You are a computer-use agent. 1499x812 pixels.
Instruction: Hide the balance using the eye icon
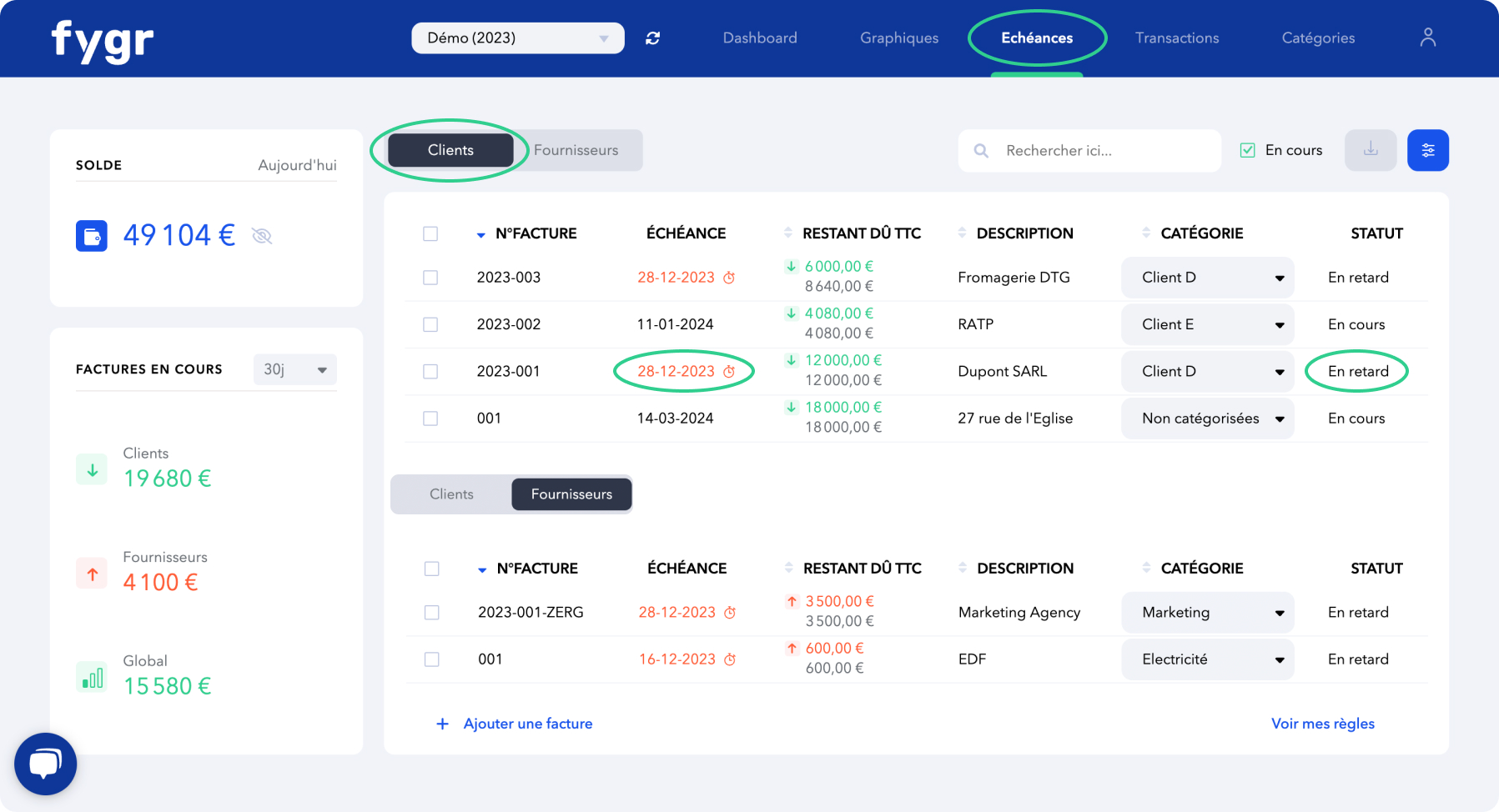click(x=262, y=236)
